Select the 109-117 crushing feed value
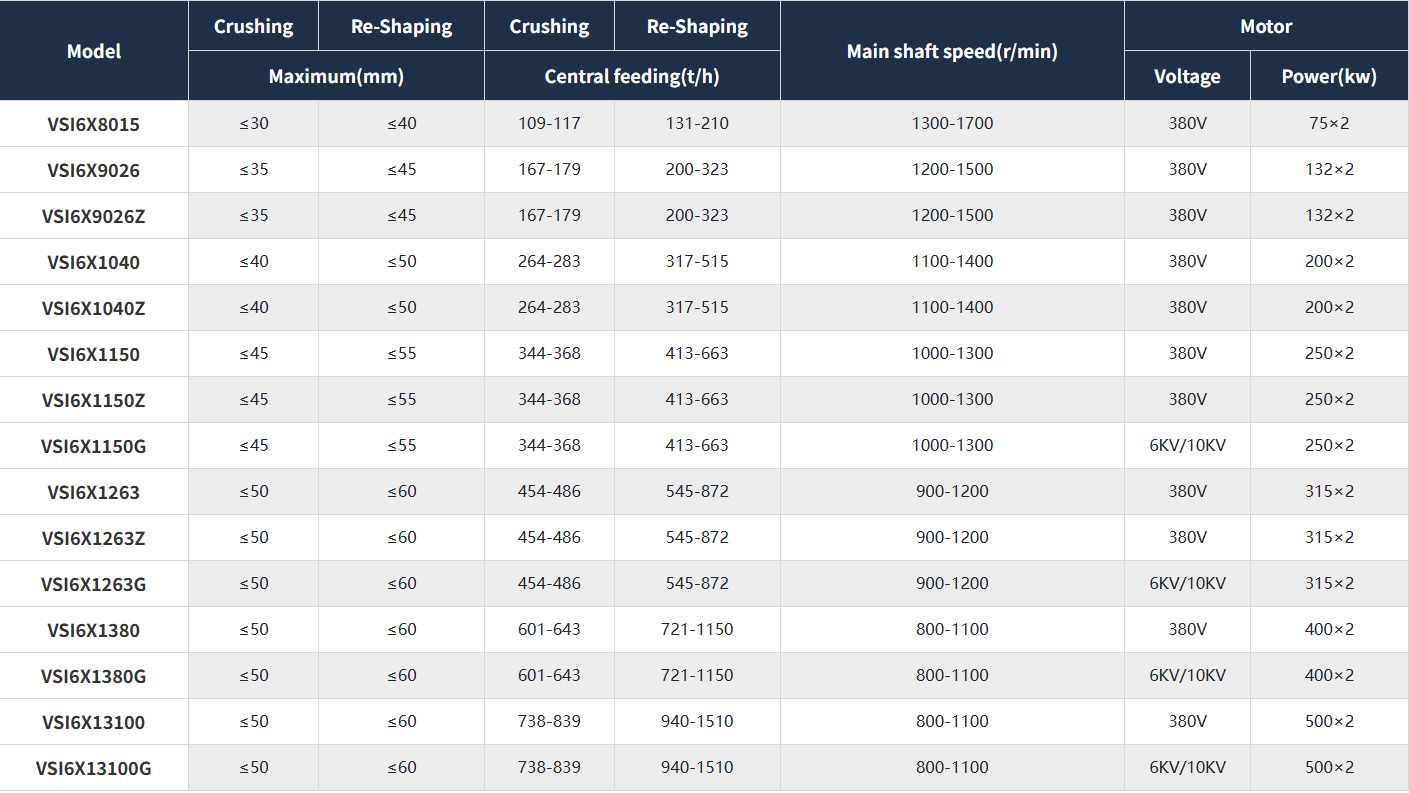Viewport: 1409px width, 793px height. (x=549, y=124)
